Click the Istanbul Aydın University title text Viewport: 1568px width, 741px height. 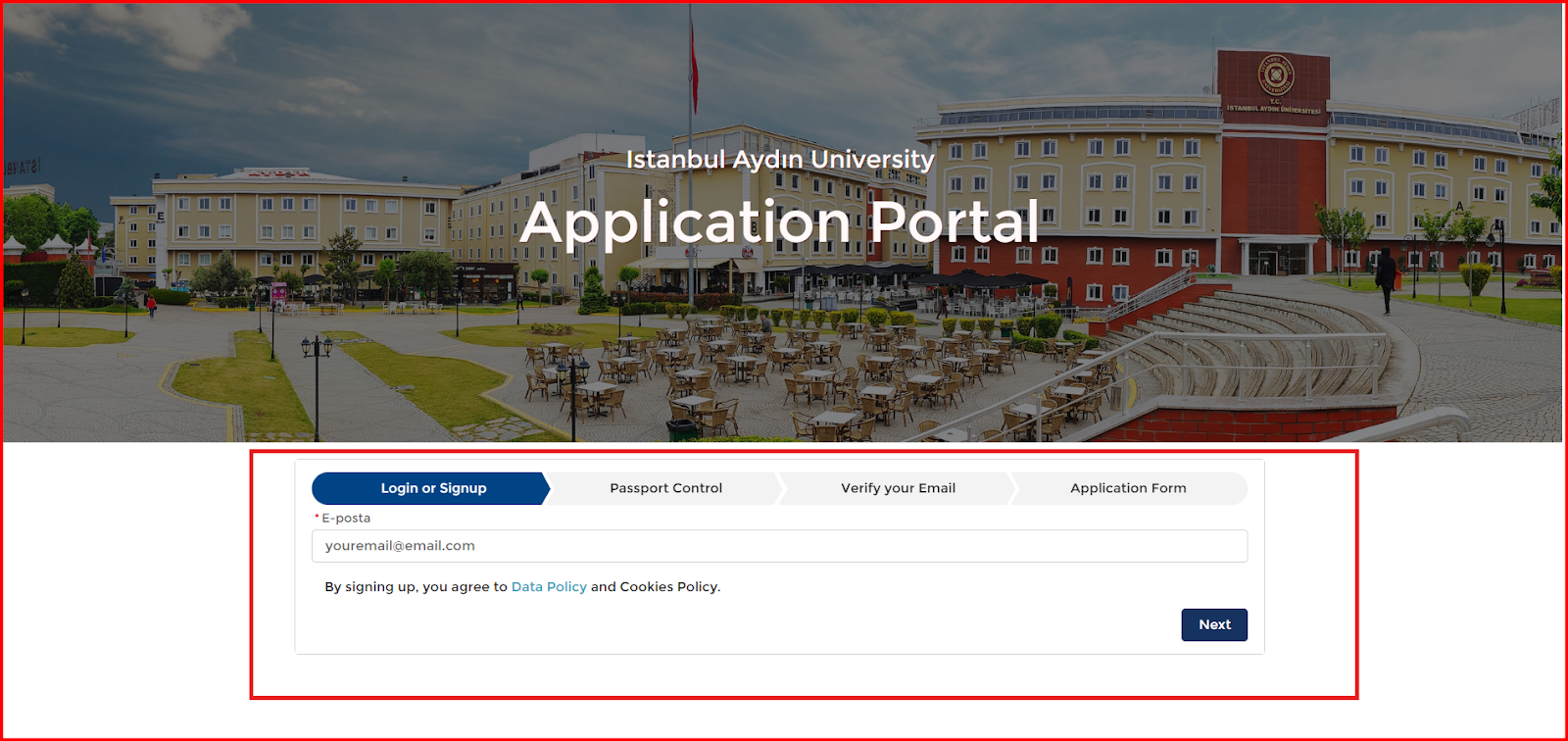pyautogui.click(x=780, y=159)
